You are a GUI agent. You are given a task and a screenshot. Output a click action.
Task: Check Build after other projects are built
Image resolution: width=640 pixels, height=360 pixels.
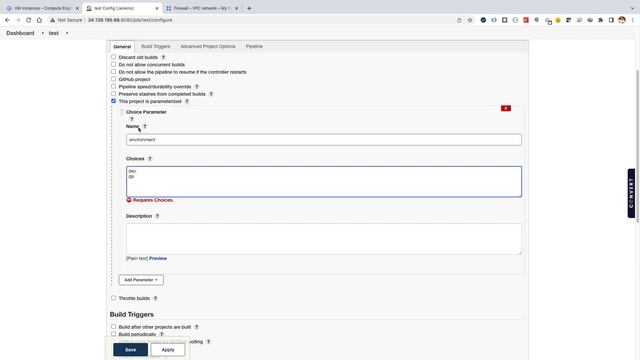[113, 327]
